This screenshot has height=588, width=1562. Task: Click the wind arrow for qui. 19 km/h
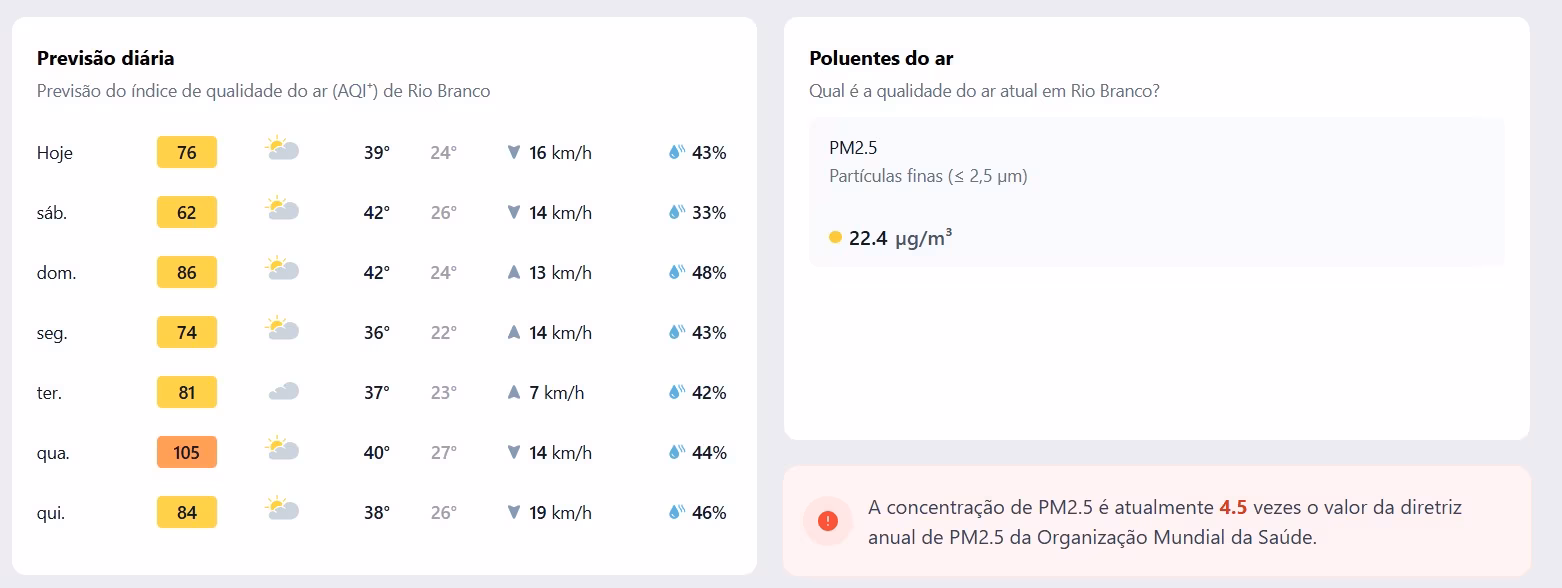tap(514, 512)
